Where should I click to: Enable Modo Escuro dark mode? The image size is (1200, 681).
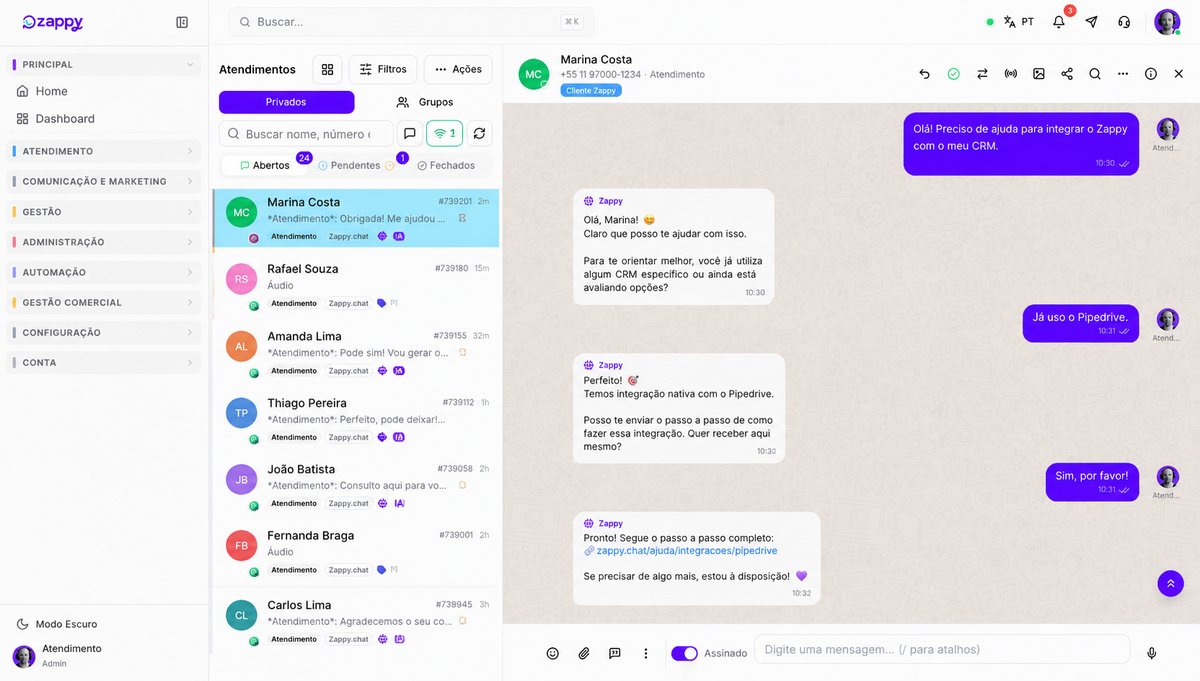pyautogui.click(x=58, y=624)
